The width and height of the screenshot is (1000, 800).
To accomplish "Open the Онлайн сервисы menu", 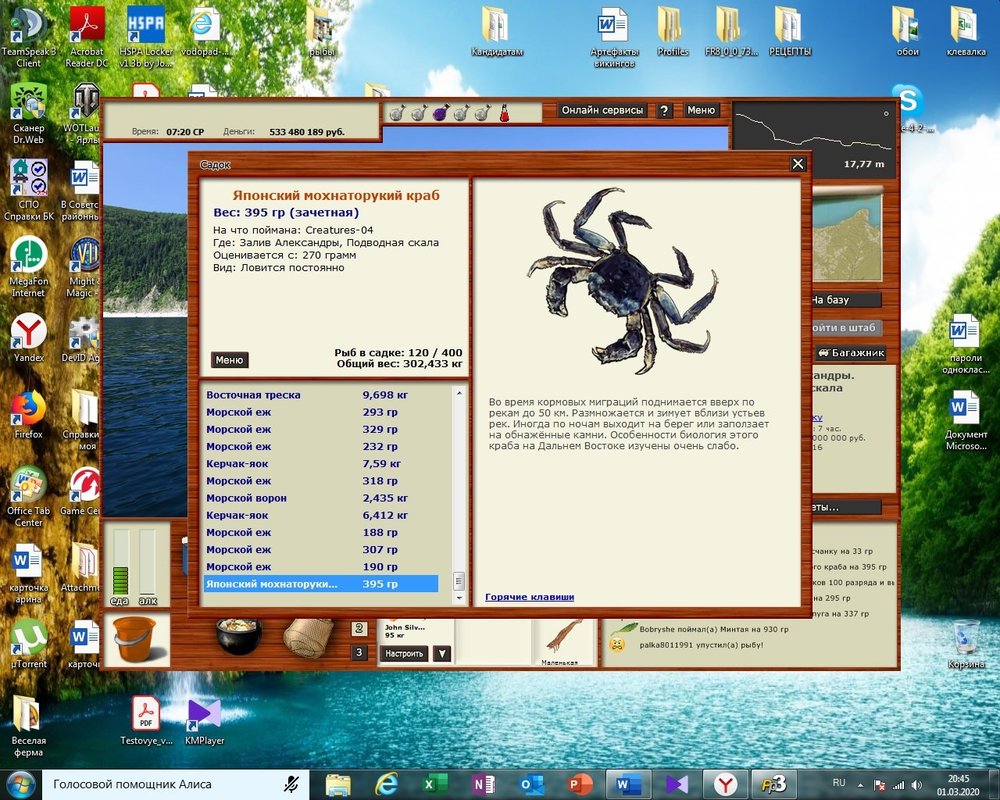I will pos(602,111).
